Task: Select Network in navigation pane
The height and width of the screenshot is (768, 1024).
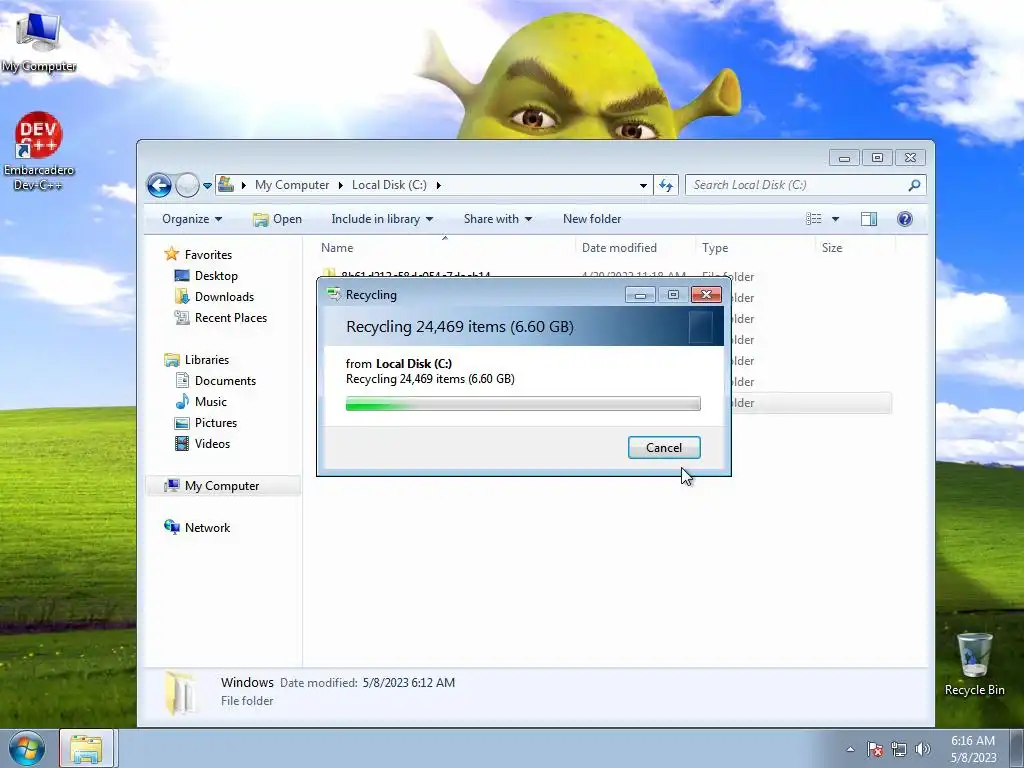Action: click(x=207, y=528)
